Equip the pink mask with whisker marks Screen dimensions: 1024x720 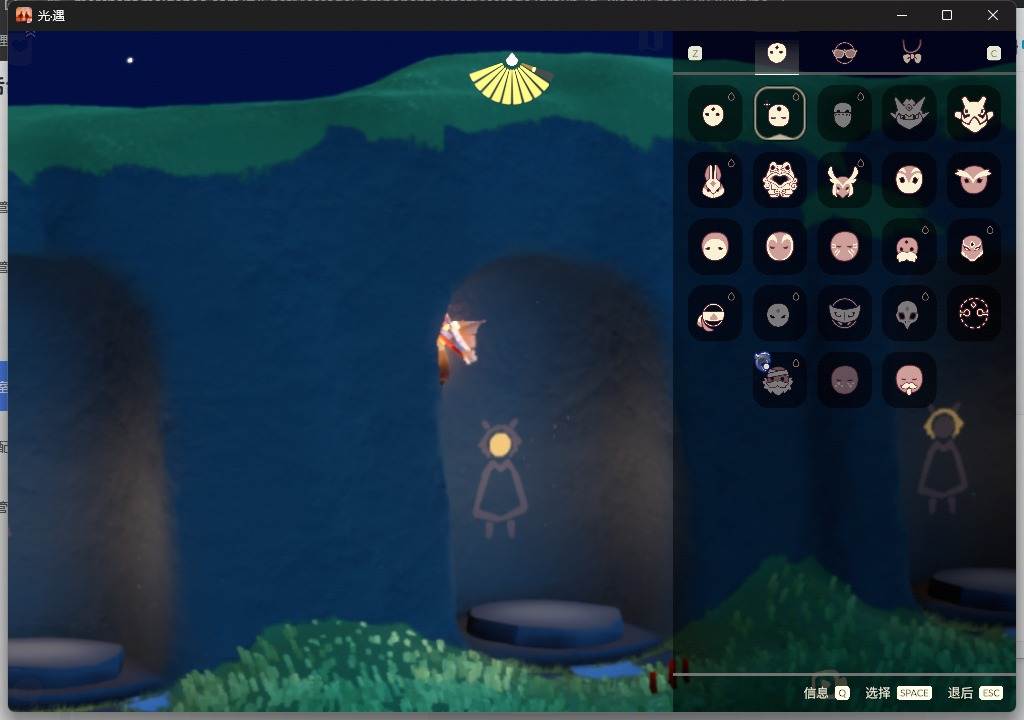coord(844,247)
